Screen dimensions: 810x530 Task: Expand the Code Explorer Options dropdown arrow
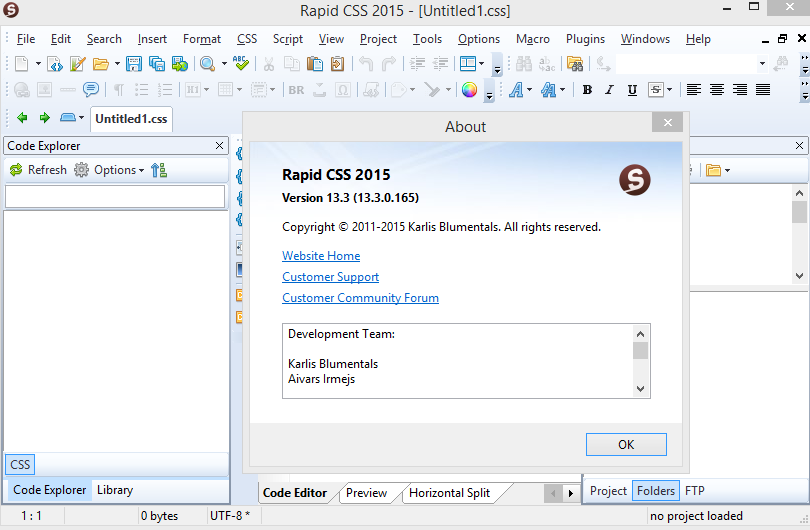click(141, 170)
